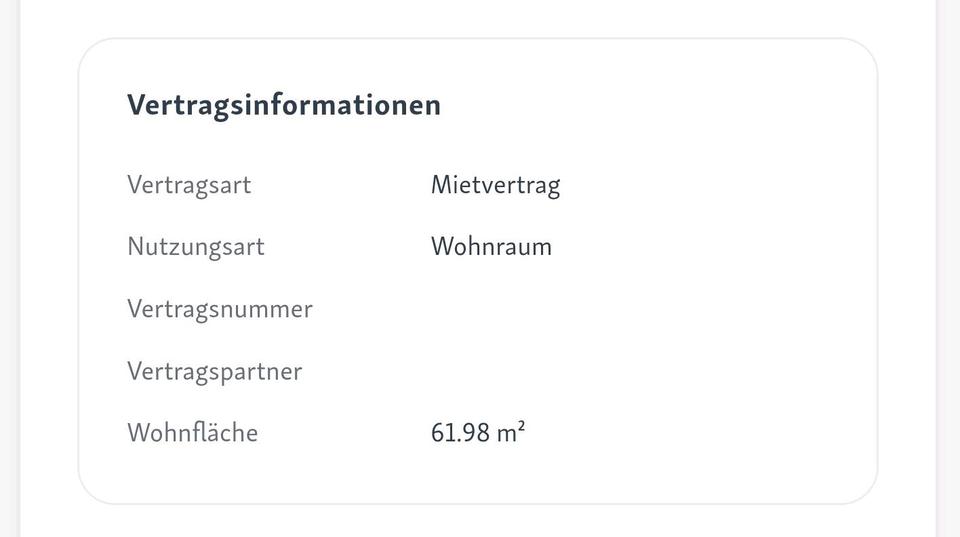This screenshot has height=537, width=960.
Task: Select the Nutzungsart label
Action: 195,247
